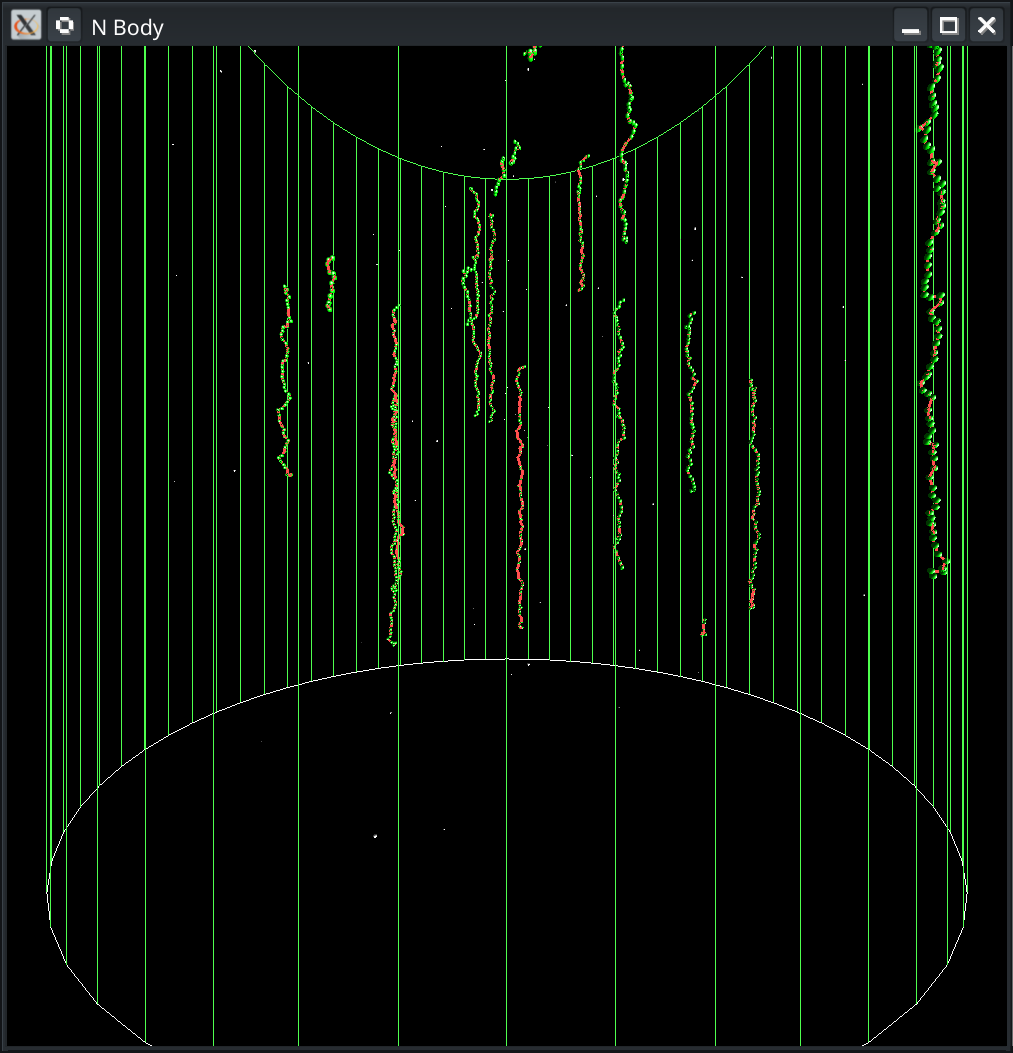This screenshot has height=1053, width=1013.
Task: Open the X11 window menu icon
Action: [25, 25]
